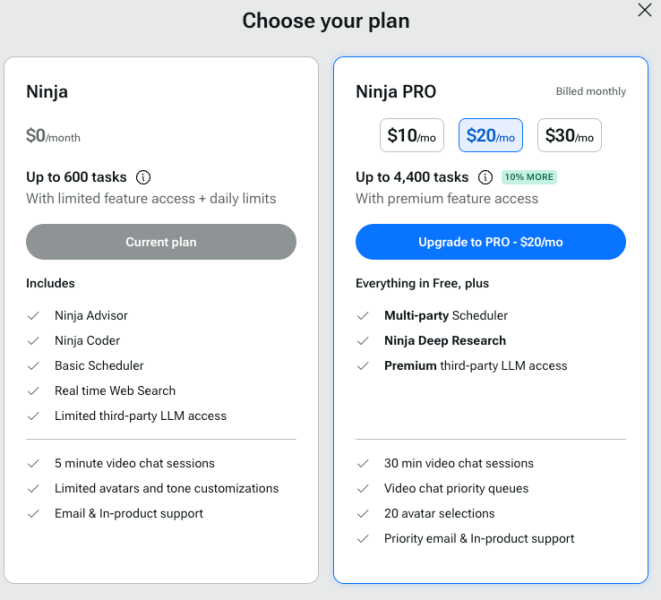
Task: Click the Ninja PRO plan title
Action: (x=396, y=92)
